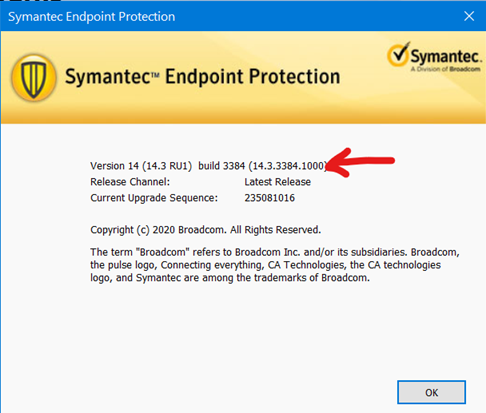
Task: Close the Symantec Endpoint Protection dialog
Action: (x=469, y=16)
